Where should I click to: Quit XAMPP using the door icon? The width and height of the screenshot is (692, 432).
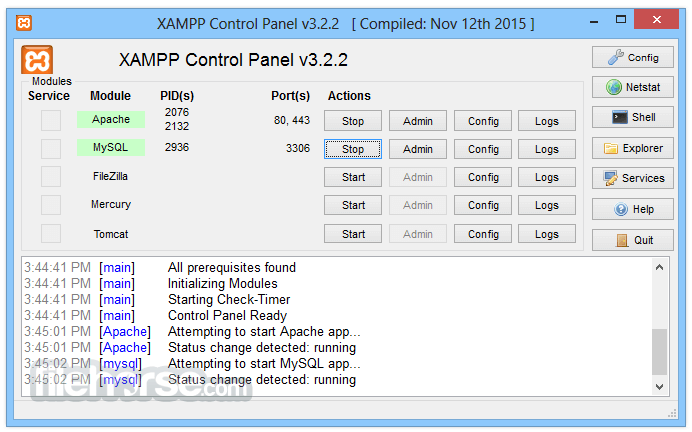pyautogui.click(x=622, y=240)
